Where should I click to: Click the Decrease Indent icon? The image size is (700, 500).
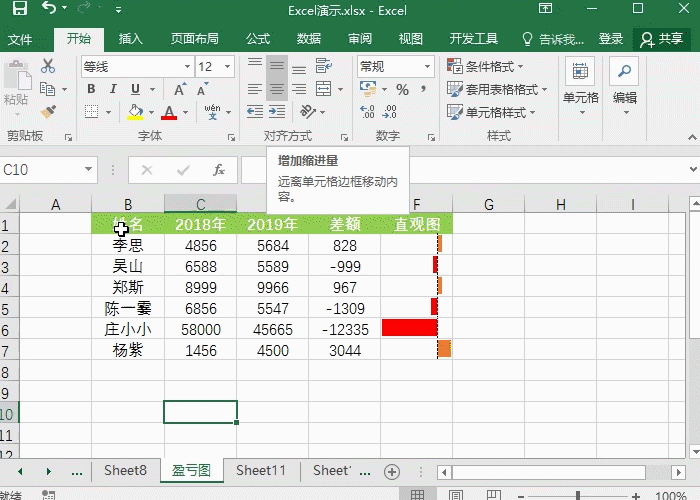pyautogui.click(x=255, y=111)
